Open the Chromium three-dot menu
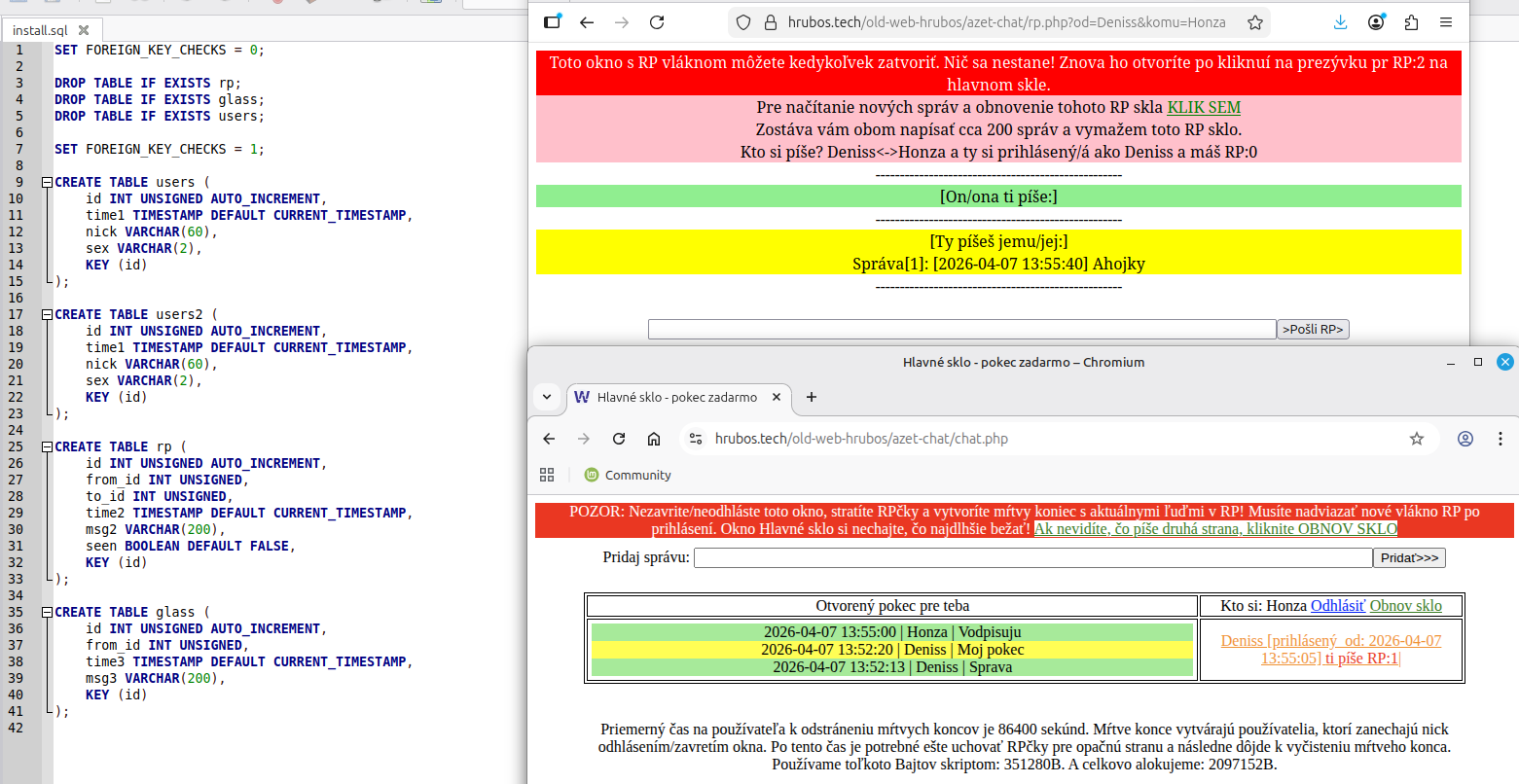This screenshot has width=1519, height=784. tap(1501, 439)
